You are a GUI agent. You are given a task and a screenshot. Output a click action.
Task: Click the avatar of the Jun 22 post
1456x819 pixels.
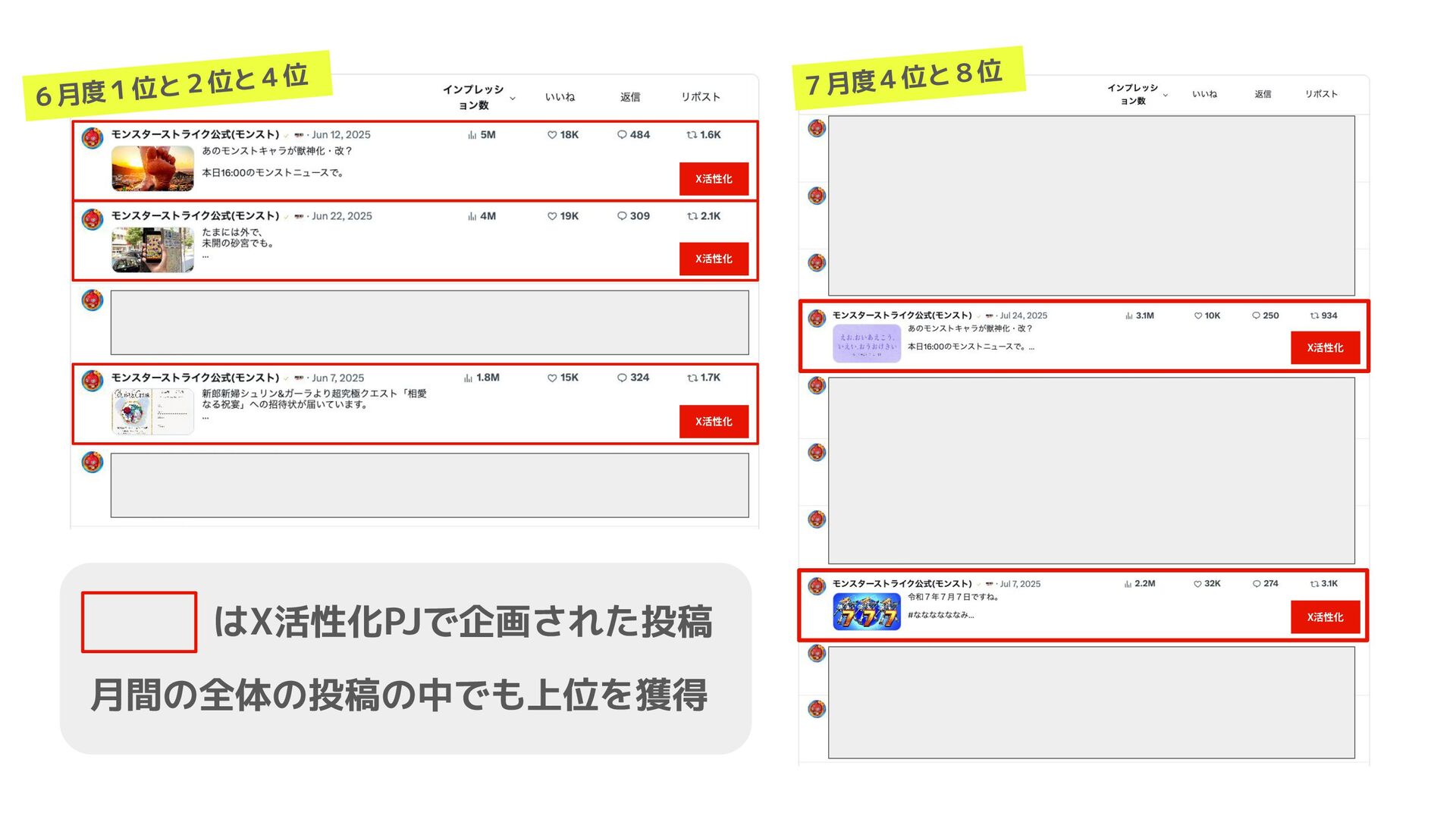pos(93,219)
